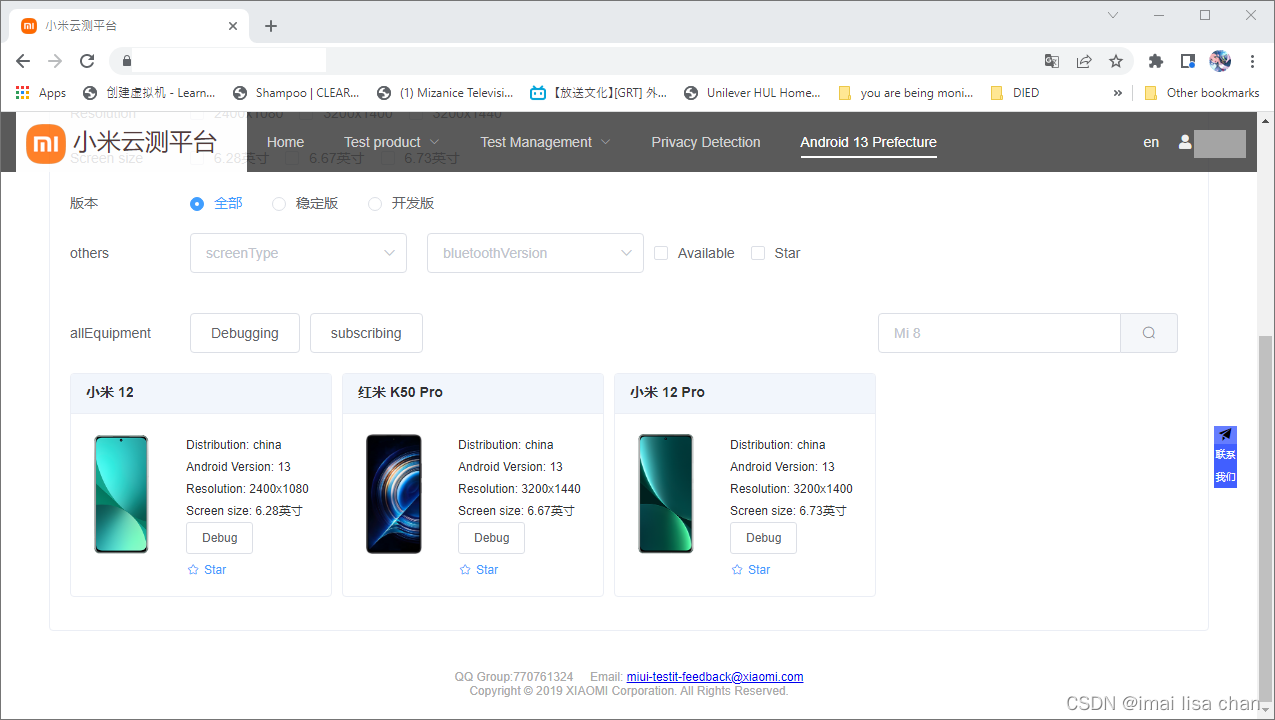Click the 红米 K50 Pro card title
Image resolution: width=1275 pixels, height=720 pixels.
point(400,392)
